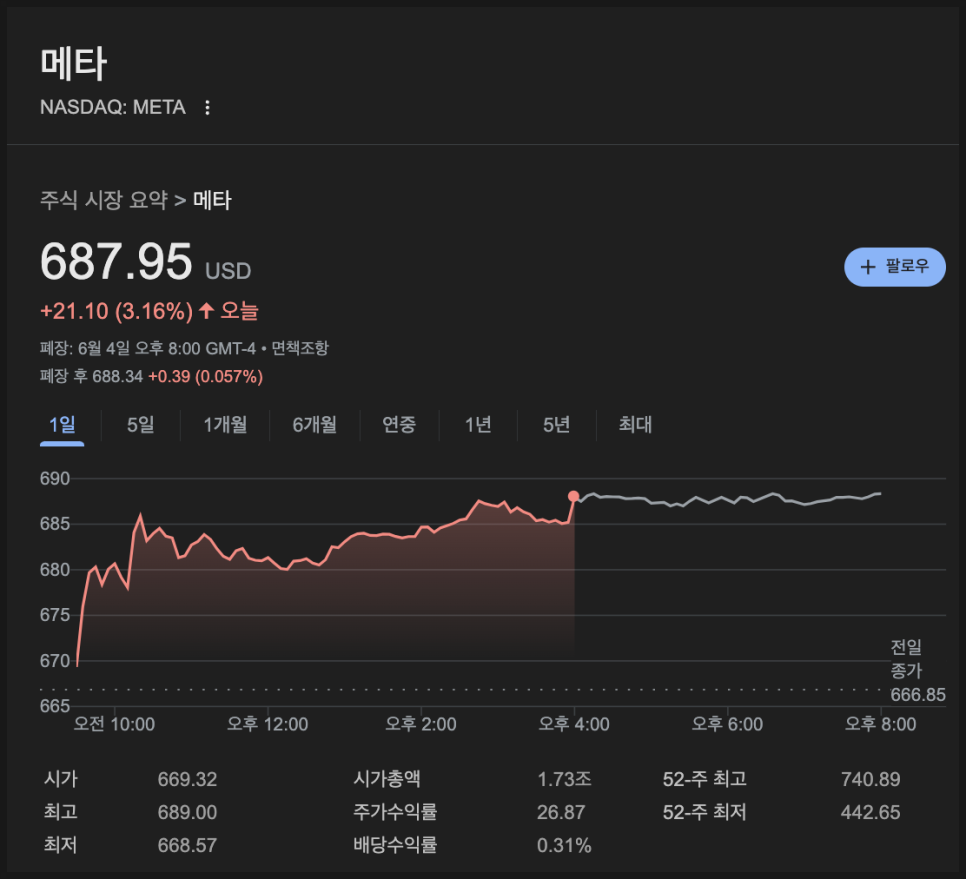Click the plus icon in the 팔로우 button

coord(867,267)
